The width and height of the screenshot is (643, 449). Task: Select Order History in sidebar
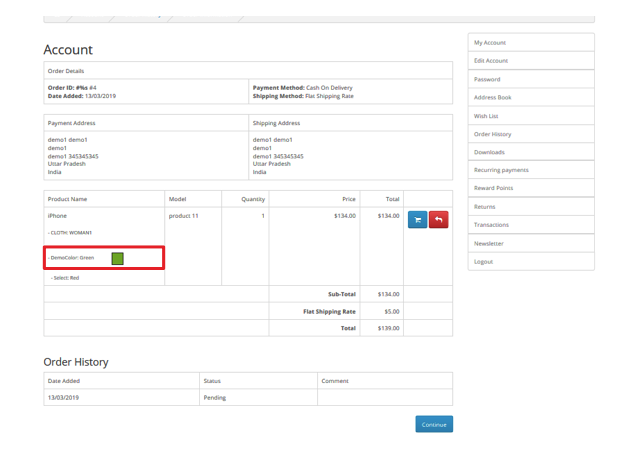click(x=492, y=134)
